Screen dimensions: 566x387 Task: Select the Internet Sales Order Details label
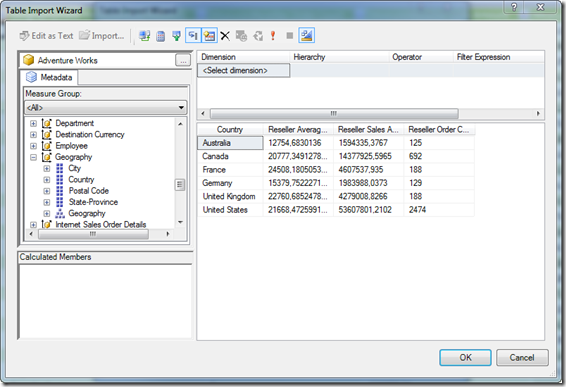coord(101,225)
